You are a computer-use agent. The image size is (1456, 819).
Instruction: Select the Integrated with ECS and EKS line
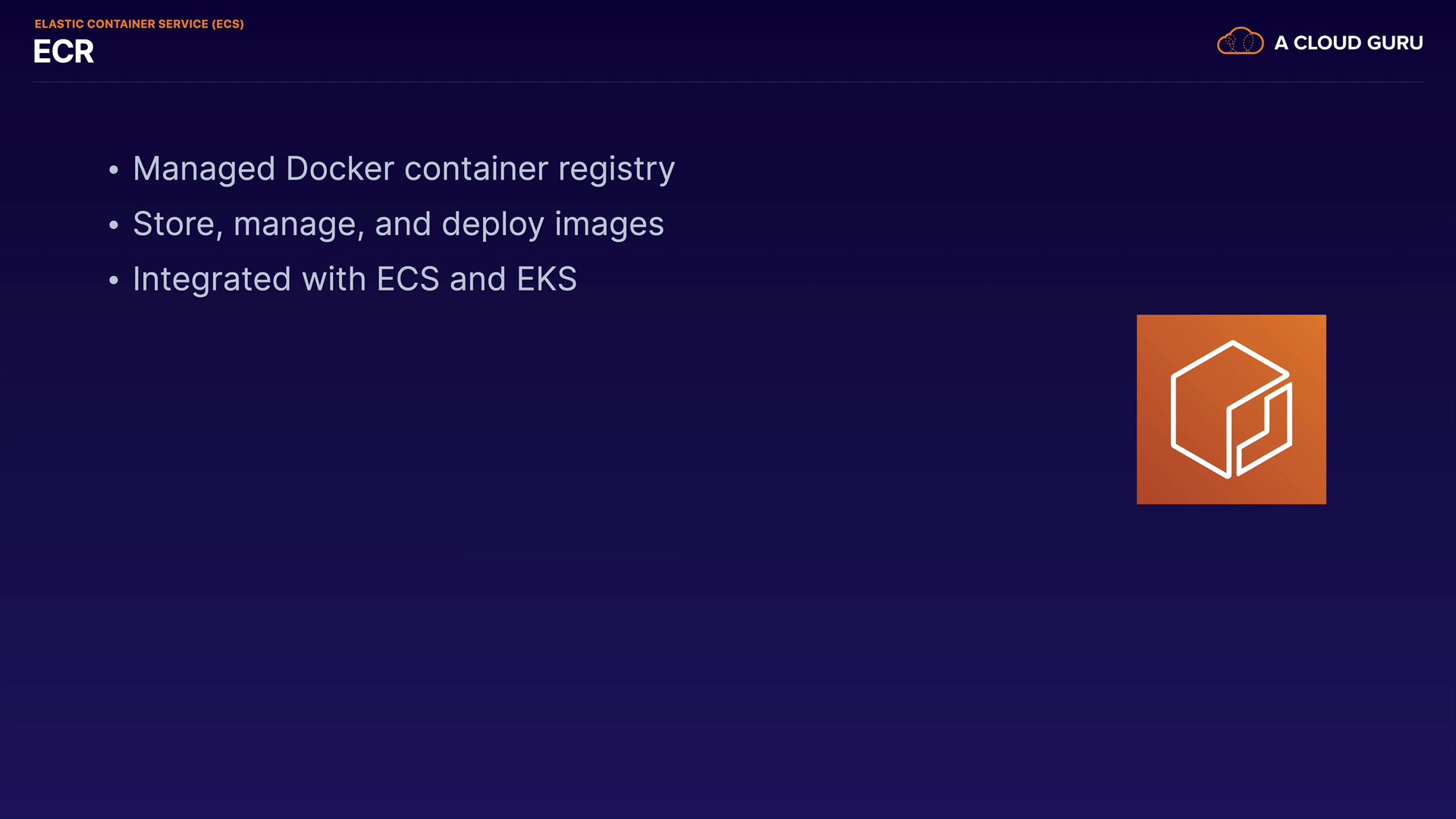point(354,280)
